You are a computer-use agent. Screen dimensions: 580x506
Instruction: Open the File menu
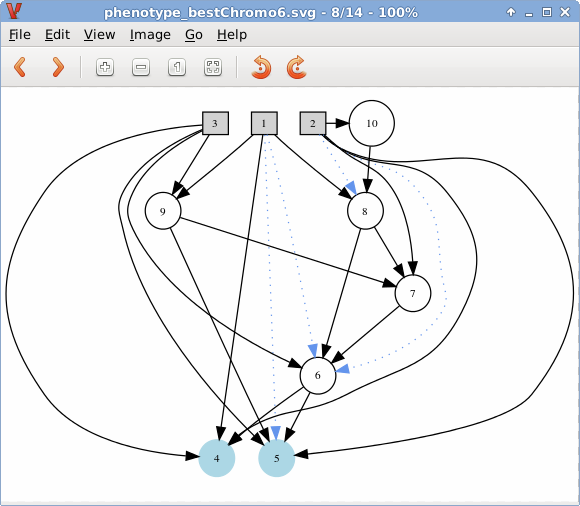click(x=20, y=35)
